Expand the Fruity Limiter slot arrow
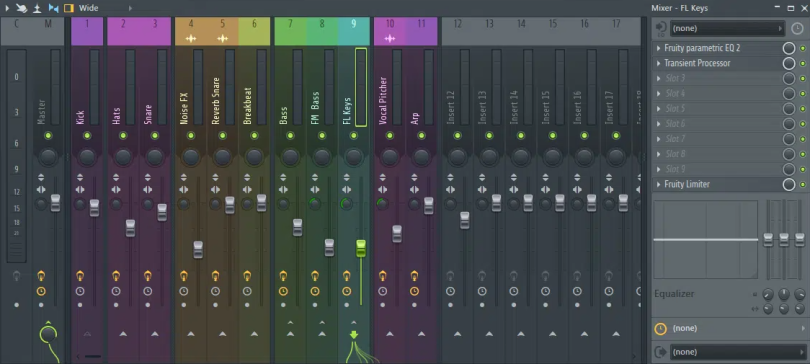 point(658,184)
